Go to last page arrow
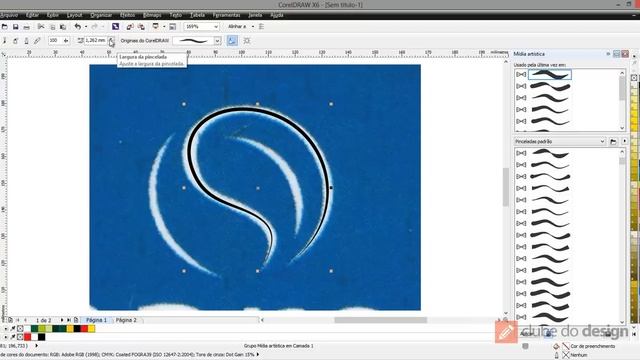The height and width of the screenshot is (360, 640). [x=69, y=320]
